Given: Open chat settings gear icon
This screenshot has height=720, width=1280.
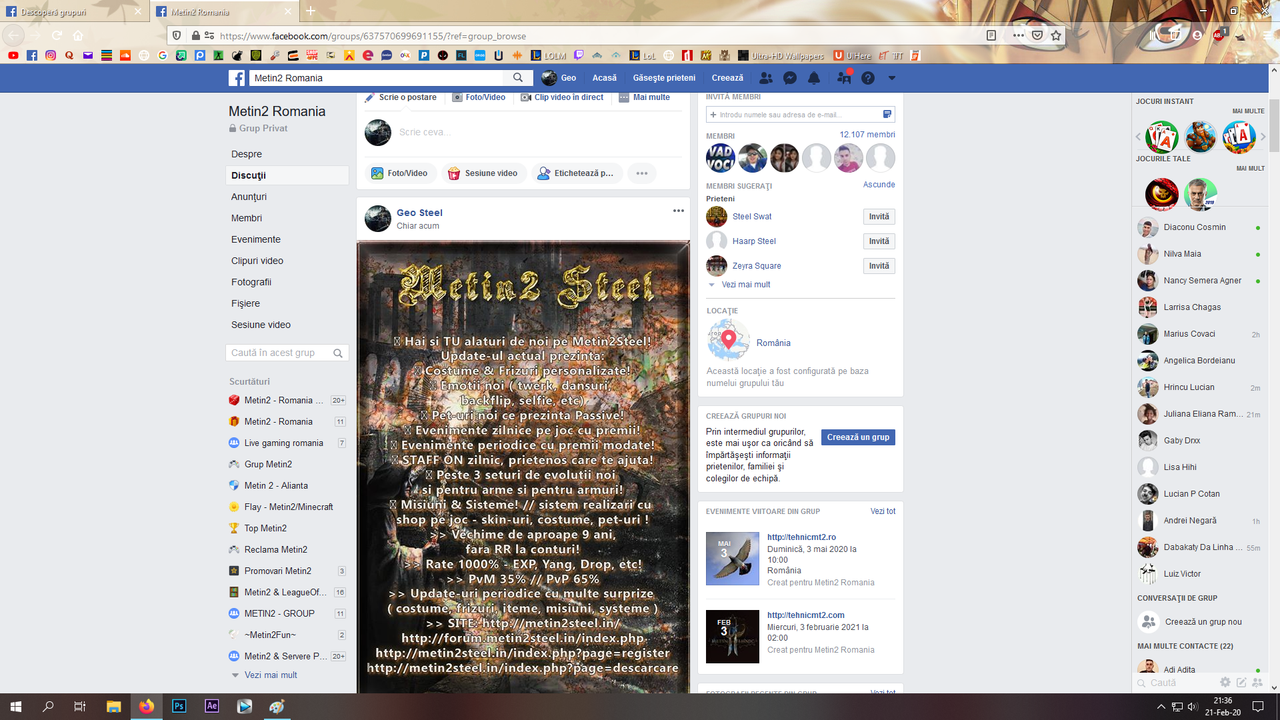Looking at the screenshot, I should 1225,682.
